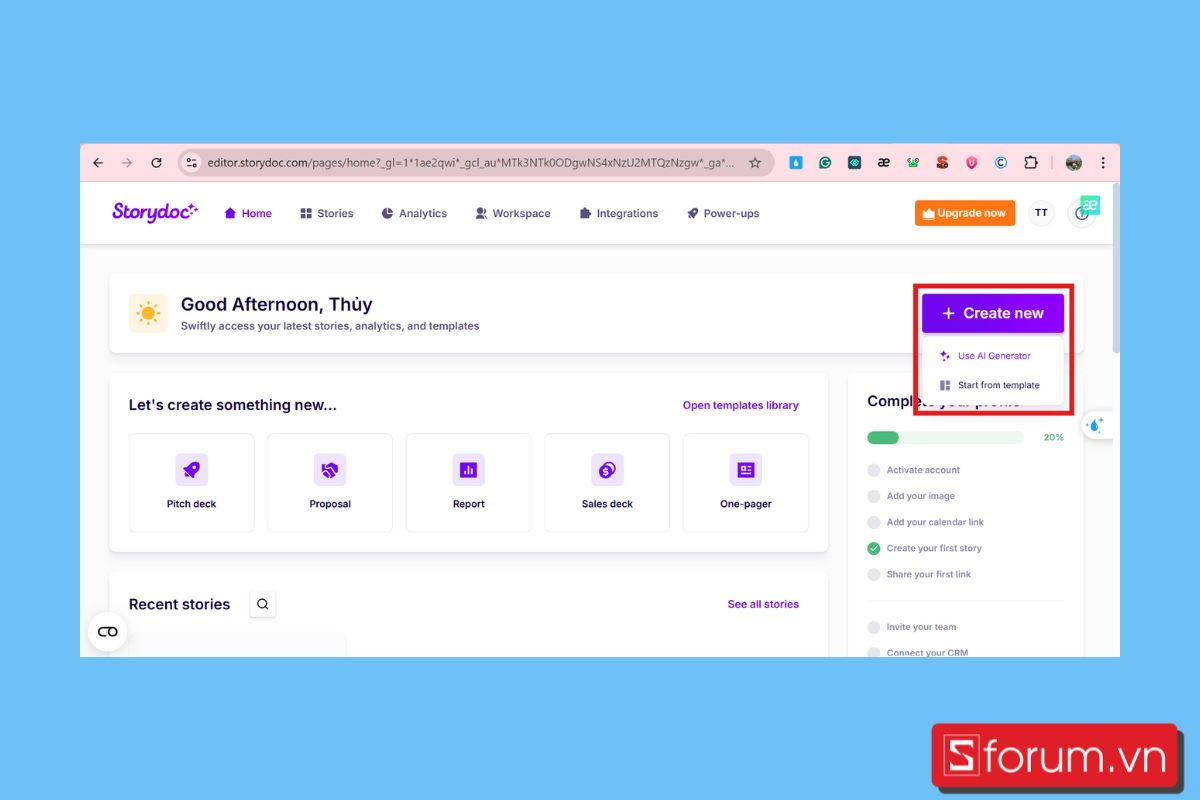View site information icon in address bar
The height and width of the screenshot is (800, 1200).
(192, 163)
